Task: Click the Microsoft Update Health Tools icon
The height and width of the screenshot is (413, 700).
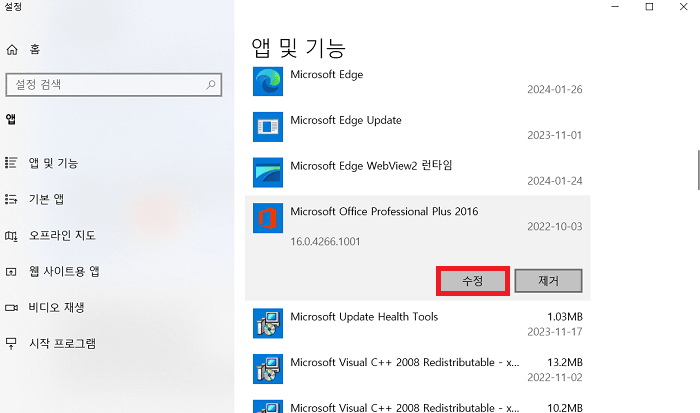Action: [x=268, y=323]
